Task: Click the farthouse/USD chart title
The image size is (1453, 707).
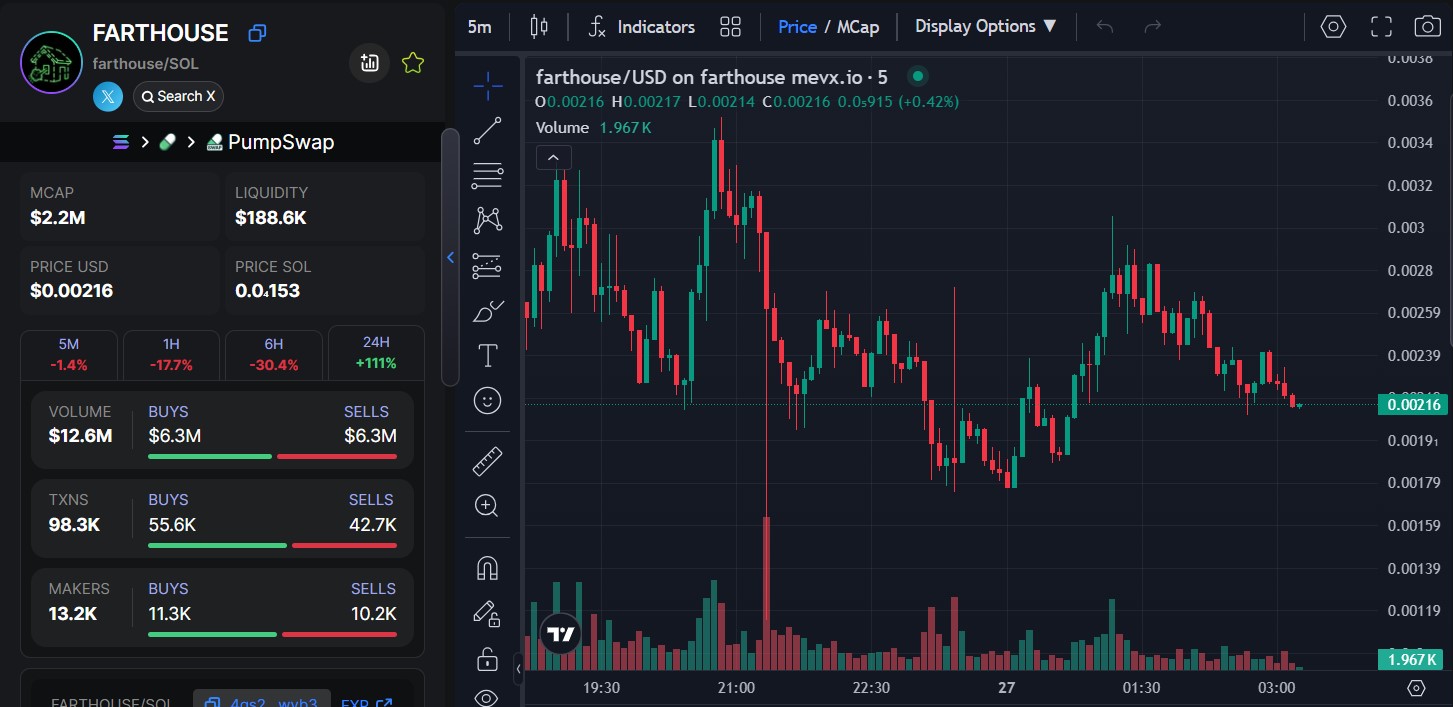Action: coord(711,77)
